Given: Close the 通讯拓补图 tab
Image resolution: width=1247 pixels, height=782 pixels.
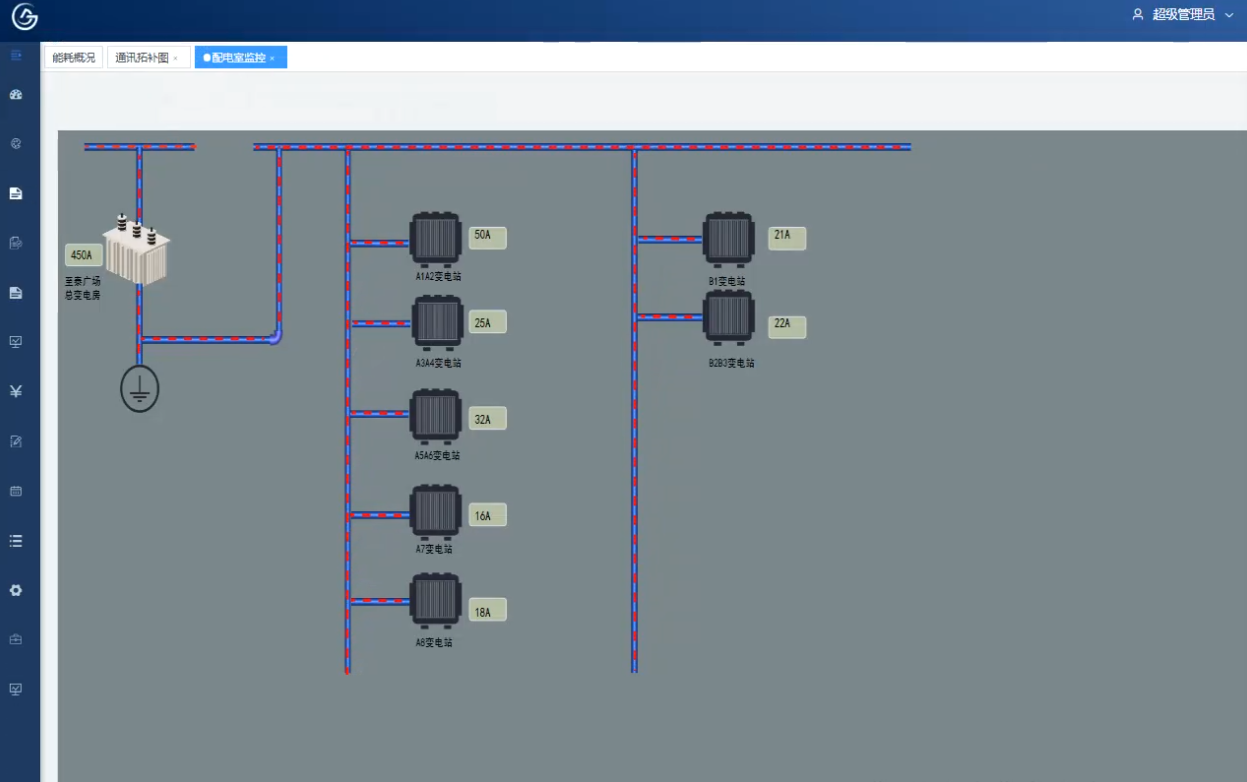Looking at the screenshot, I should [x=176, y=58].
